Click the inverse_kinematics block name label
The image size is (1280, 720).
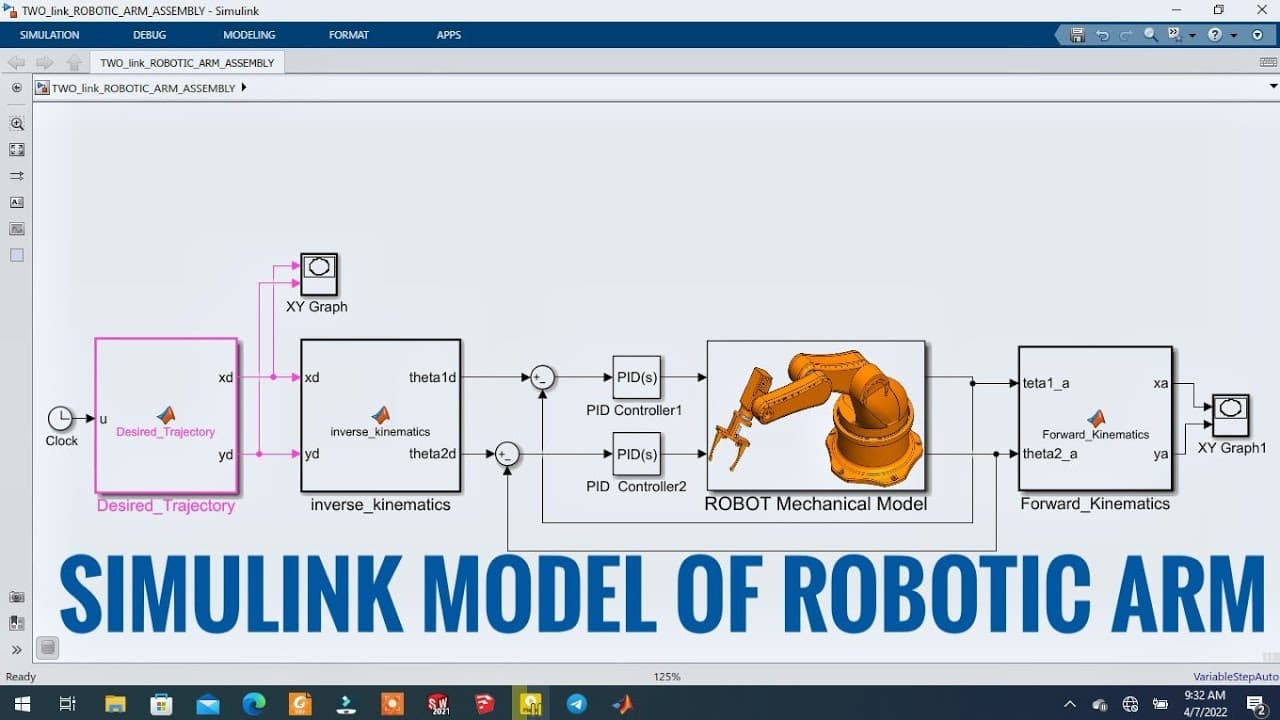(x=381, y=505)
